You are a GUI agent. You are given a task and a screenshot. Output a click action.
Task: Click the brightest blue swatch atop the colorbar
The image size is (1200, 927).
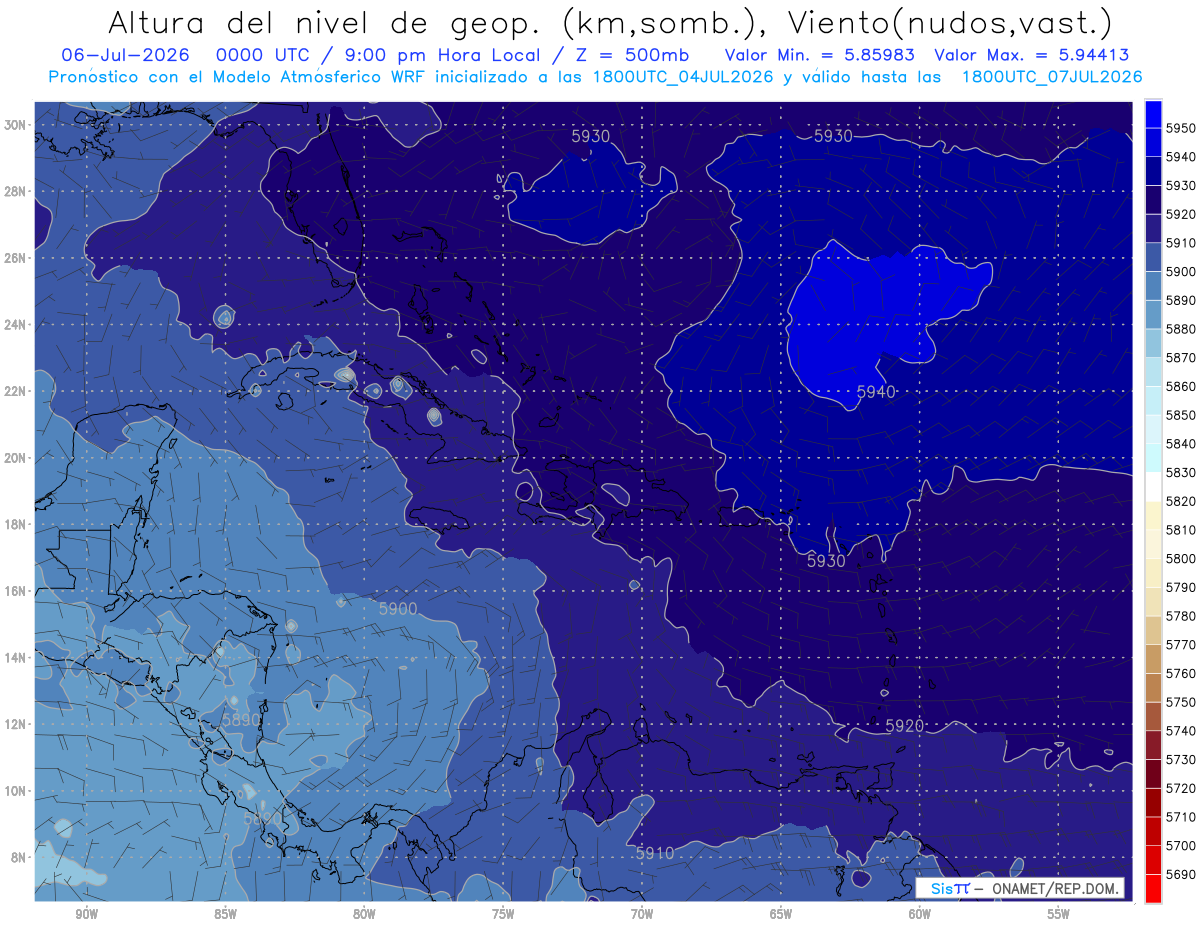1153,114
